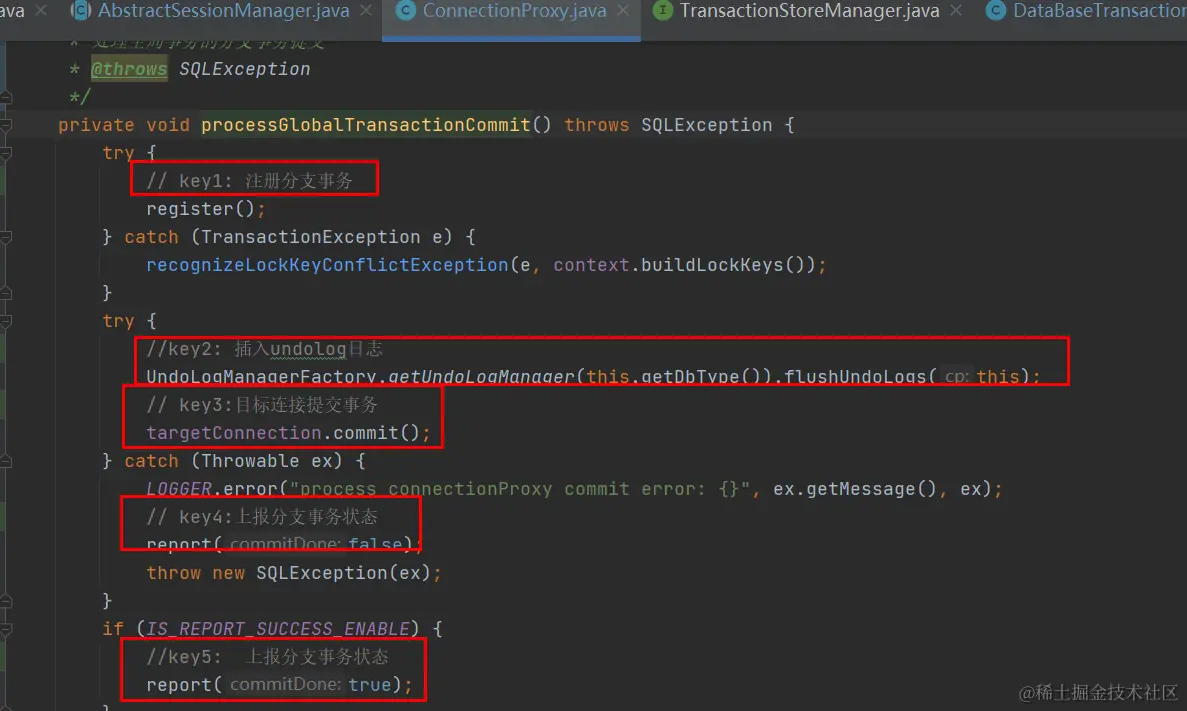
Task: Click the "process connectionProxy commit error" string
Action: (x=520, y=489)
